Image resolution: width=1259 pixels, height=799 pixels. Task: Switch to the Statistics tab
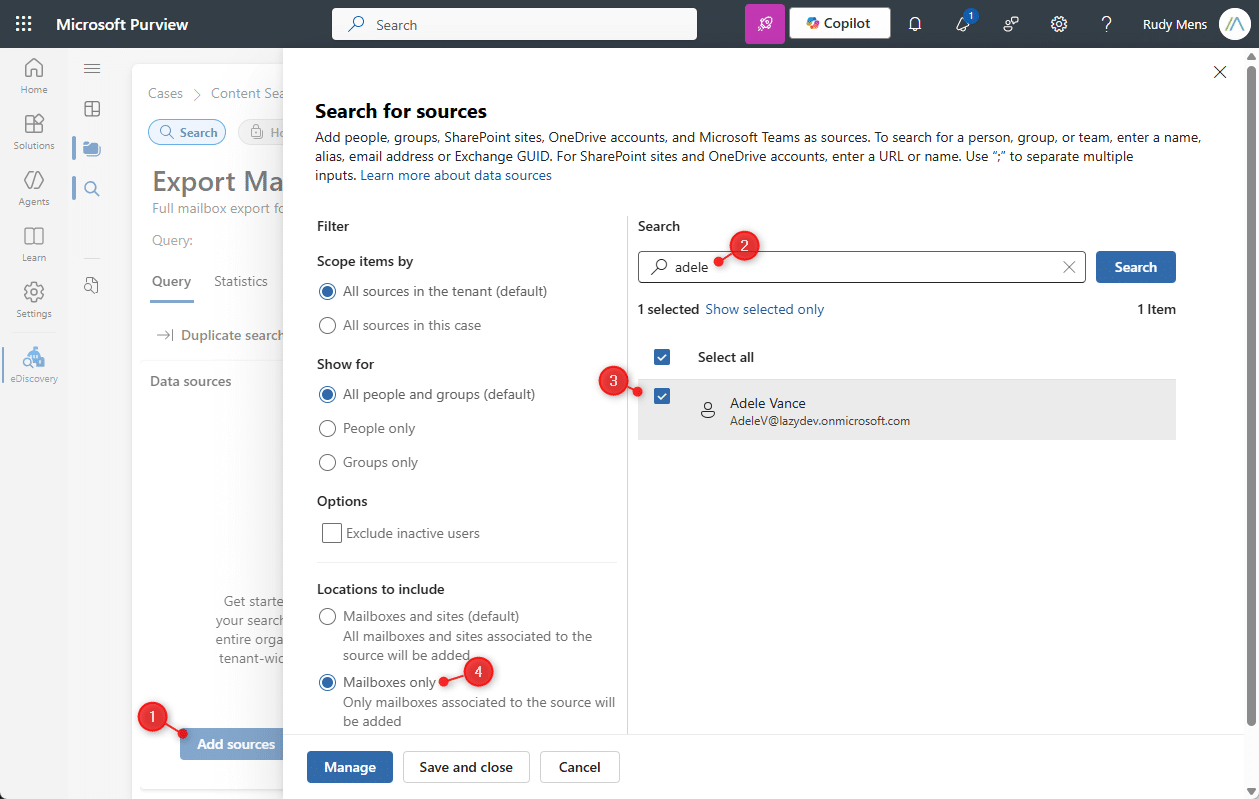[241, 281]
